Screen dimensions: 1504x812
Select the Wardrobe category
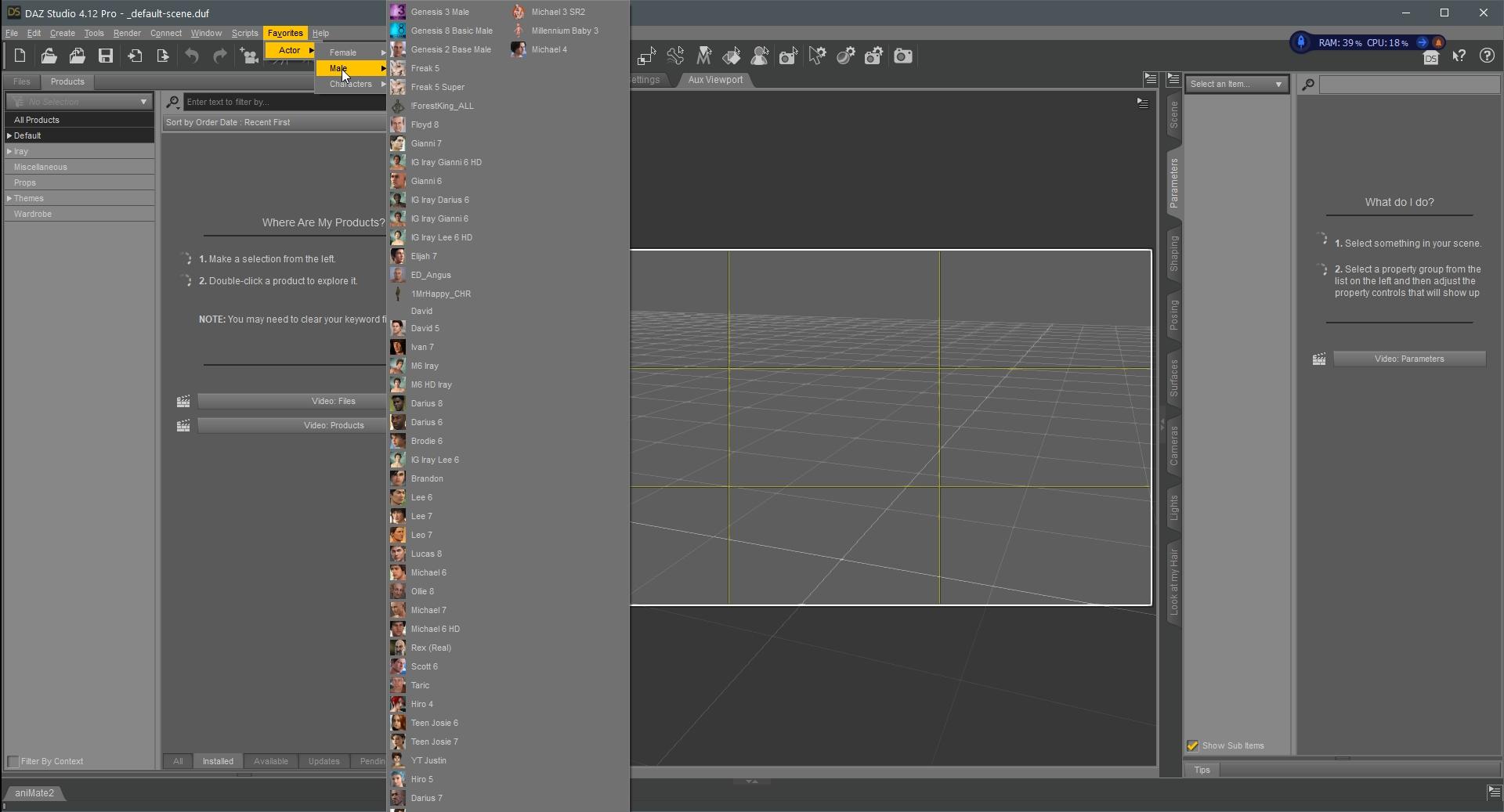(79, 214)
